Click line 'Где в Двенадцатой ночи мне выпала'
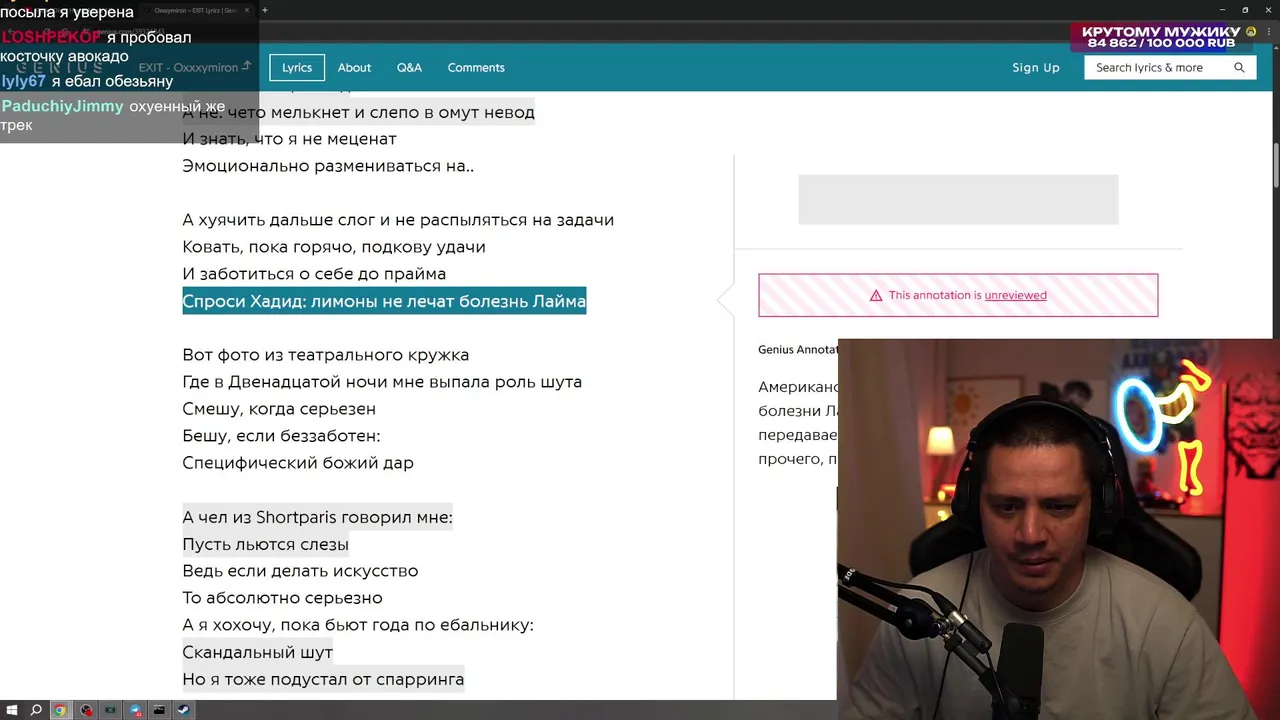 click(382, 382)
